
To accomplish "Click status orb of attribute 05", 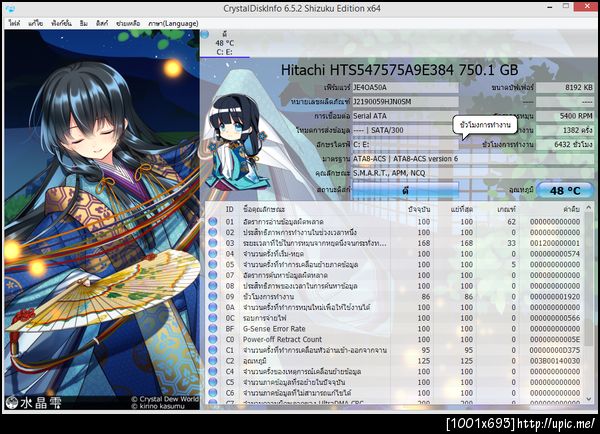I will pos(213,264).
